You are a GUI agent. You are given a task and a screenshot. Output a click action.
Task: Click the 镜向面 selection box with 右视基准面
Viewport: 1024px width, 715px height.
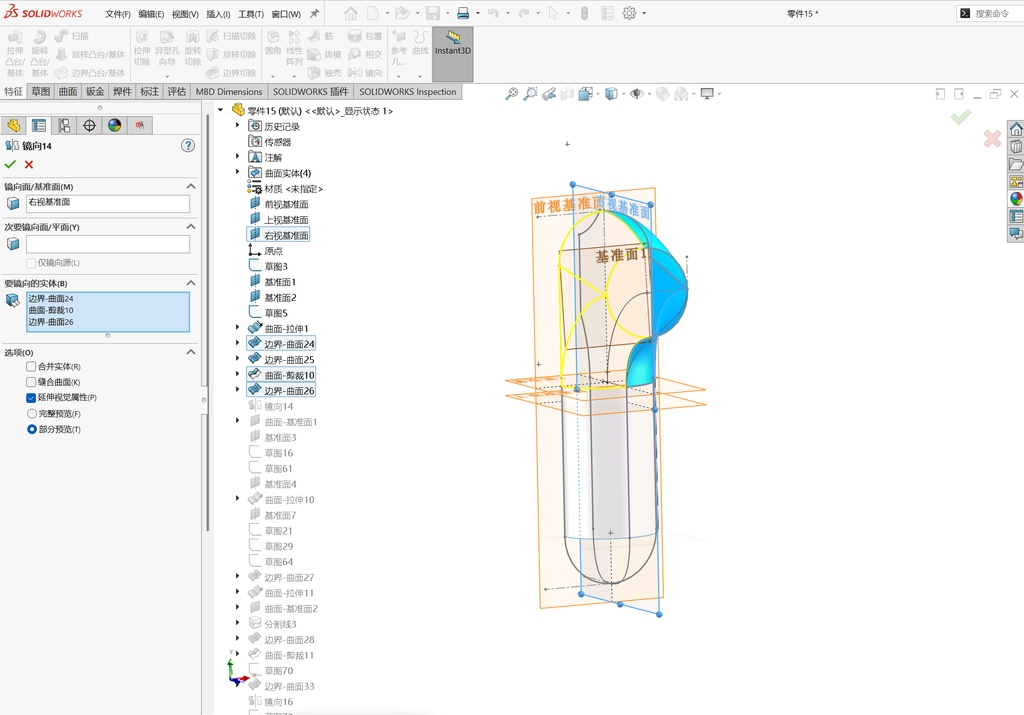(x=108, y=204)
